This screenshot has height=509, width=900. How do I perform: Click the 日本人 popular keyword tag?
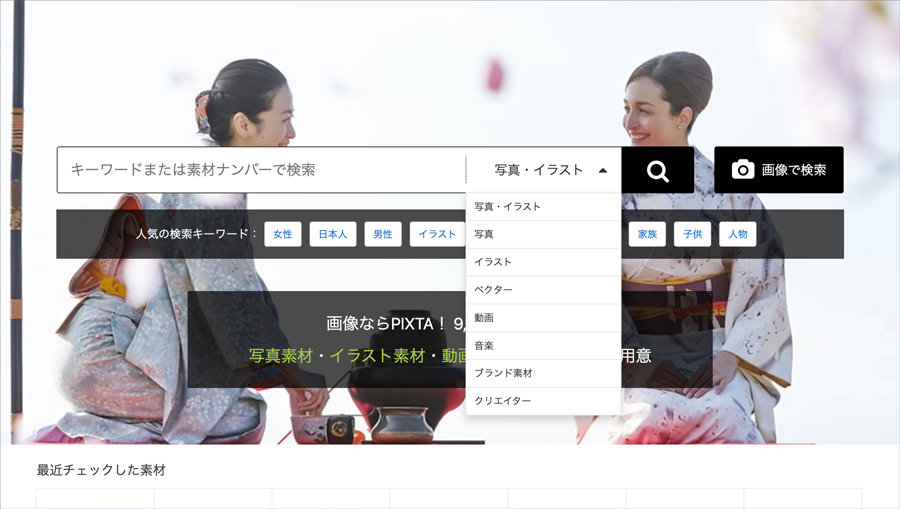click(x=333, y=234)
